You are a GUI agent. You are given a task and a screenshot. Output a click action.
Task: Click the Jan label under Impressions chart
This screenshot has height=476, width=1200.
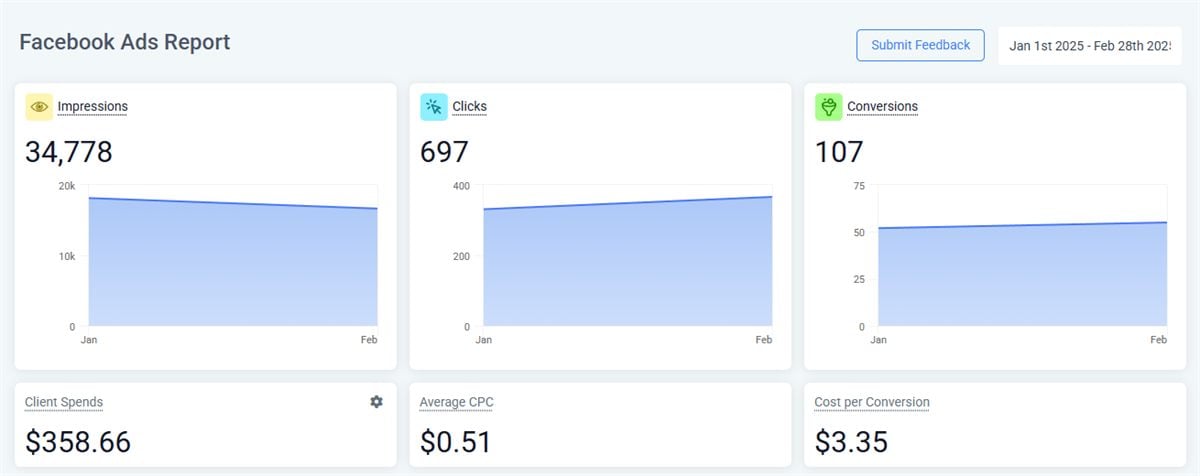[89, 340]
